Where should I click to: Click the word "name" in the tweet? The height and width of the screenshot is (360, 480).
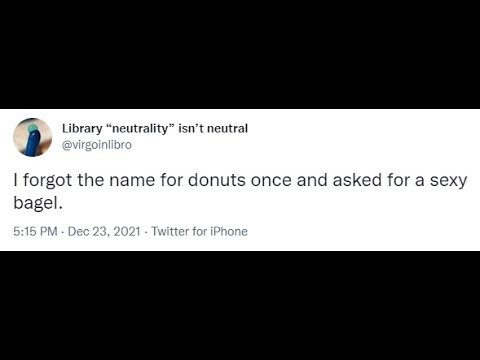click(132, 180)
